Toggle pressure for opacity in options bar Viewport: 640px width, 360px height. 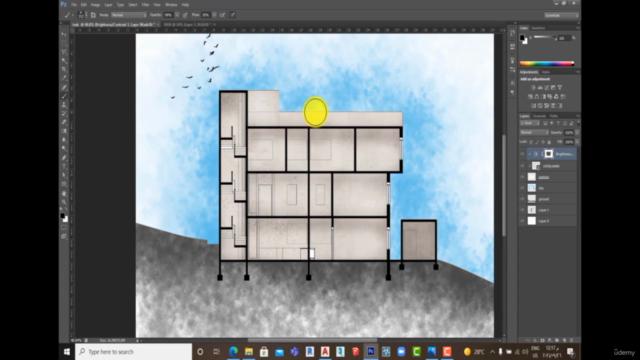(x=185, y=15)
